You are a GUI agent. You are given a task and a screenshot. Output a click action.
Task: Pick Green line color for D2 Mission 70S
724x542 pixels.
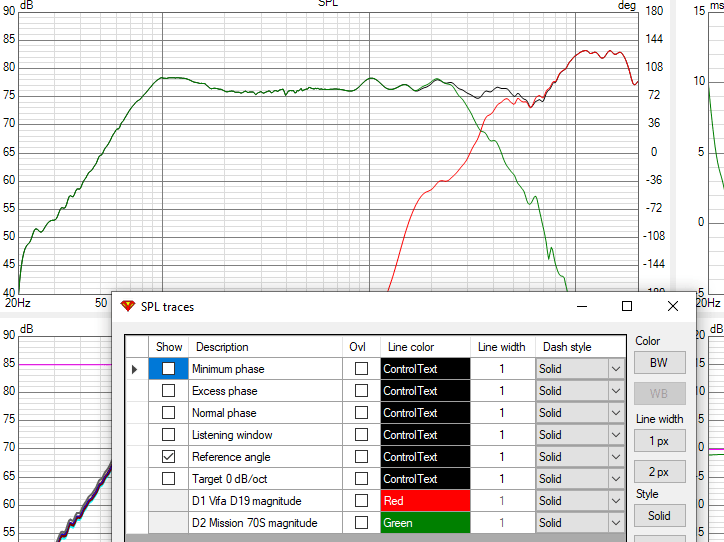coord(425,523)
